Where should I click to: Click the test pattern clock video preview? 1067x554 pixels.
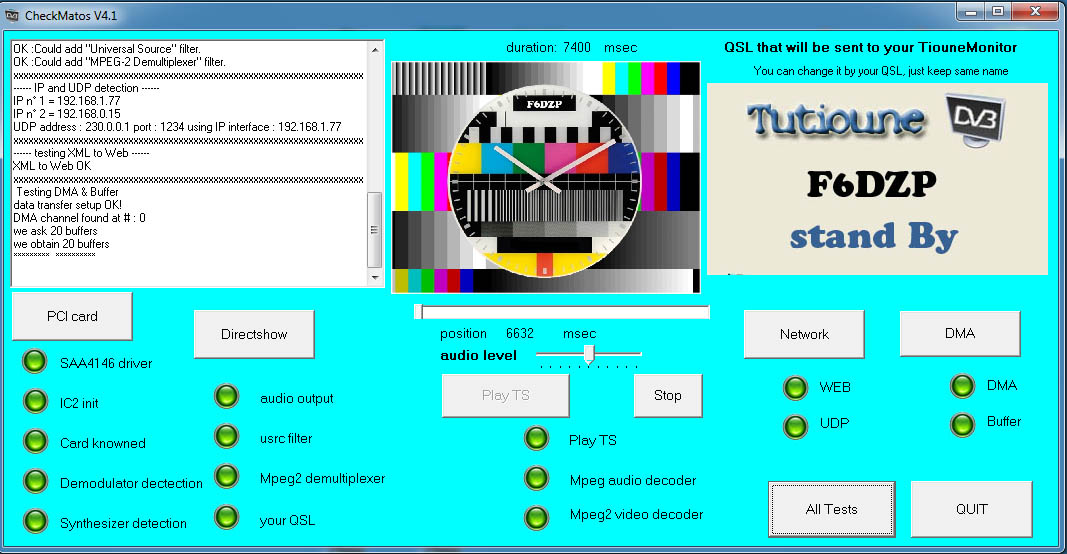click(x=546, y=178)
